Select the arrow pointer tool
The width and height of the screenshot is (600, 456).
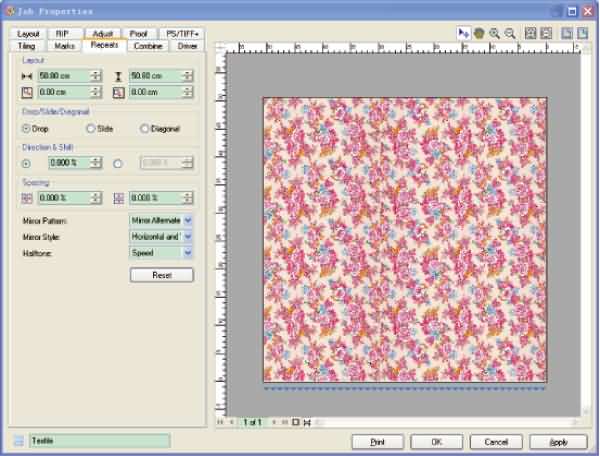(464, 33)
